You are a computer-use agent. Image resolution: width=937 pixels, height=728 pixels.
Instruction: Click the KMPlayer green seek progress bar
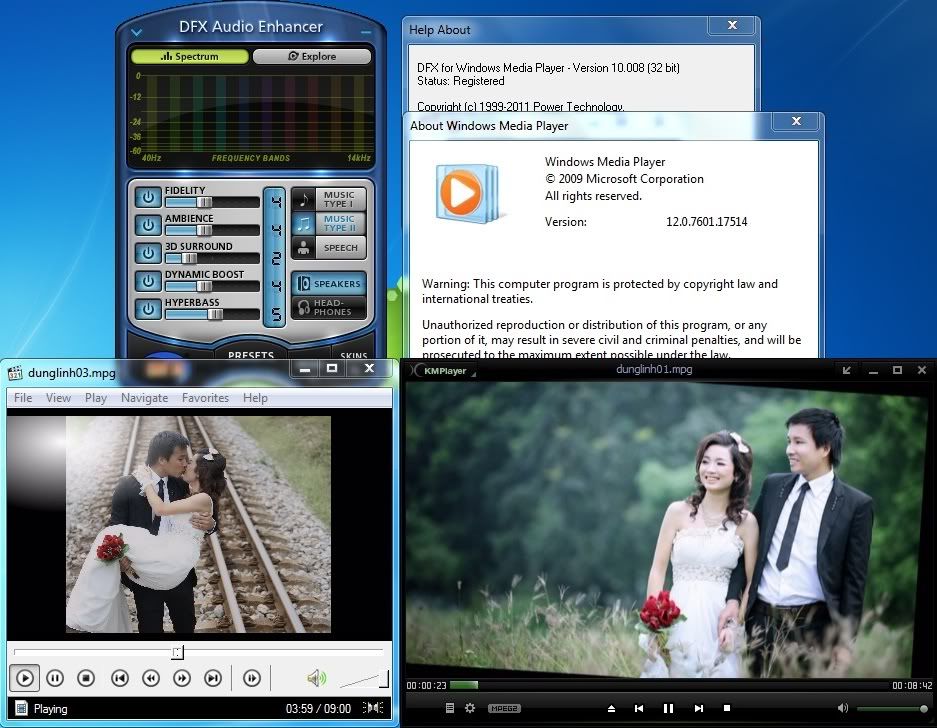(x=464, y=685)
